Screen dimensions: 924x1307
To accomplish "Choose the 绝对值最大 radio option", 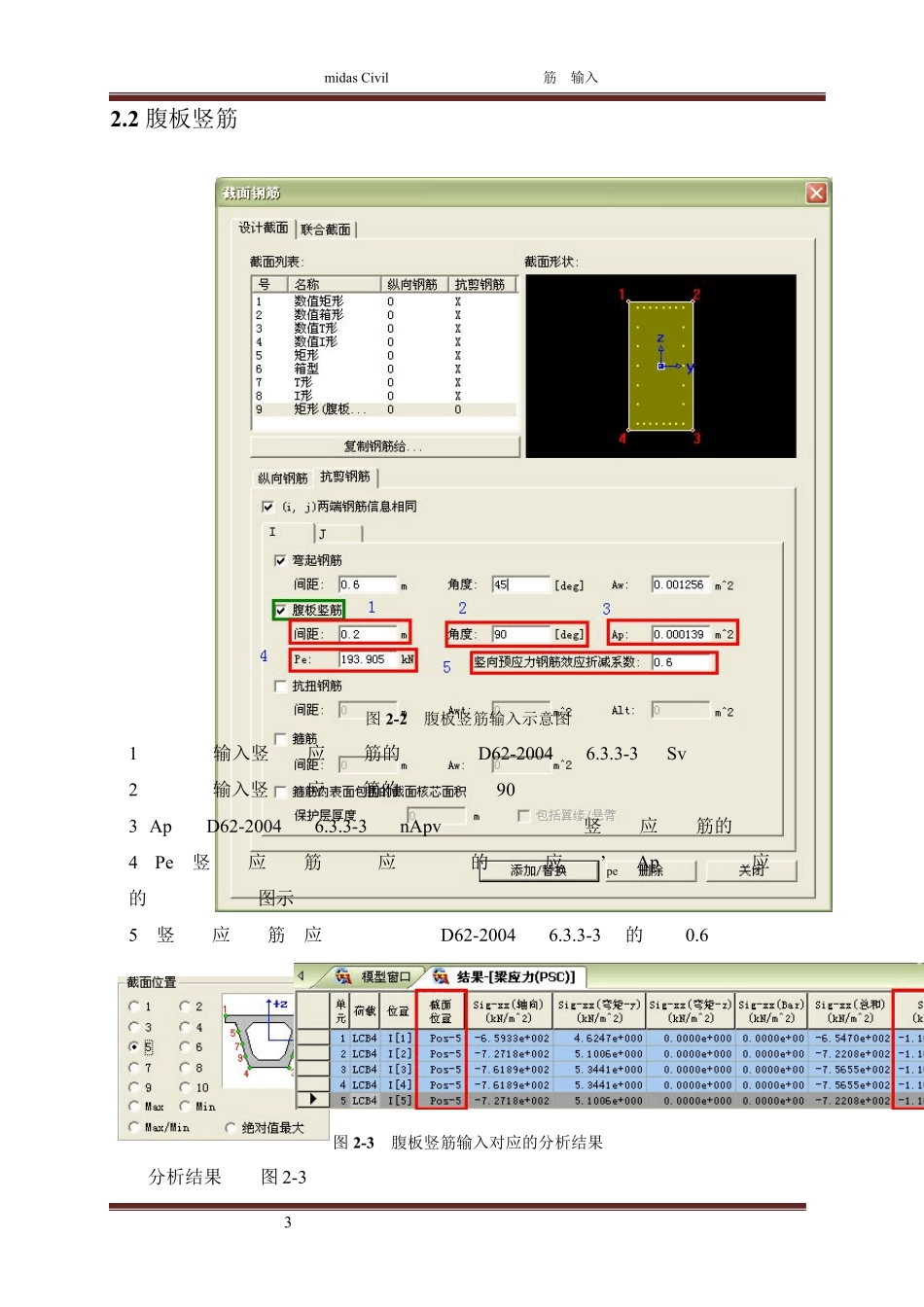I will pyautogui.click(x=231, y=1127).
